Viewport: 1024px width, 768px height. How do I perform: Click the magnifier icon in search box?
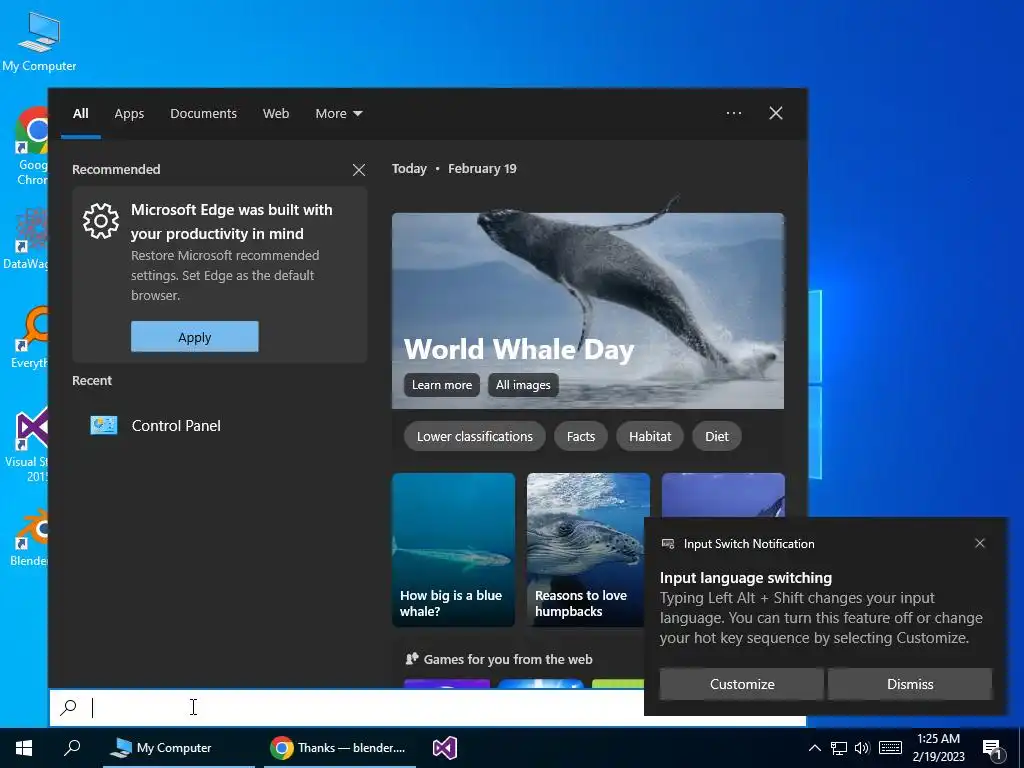[68, 707]
